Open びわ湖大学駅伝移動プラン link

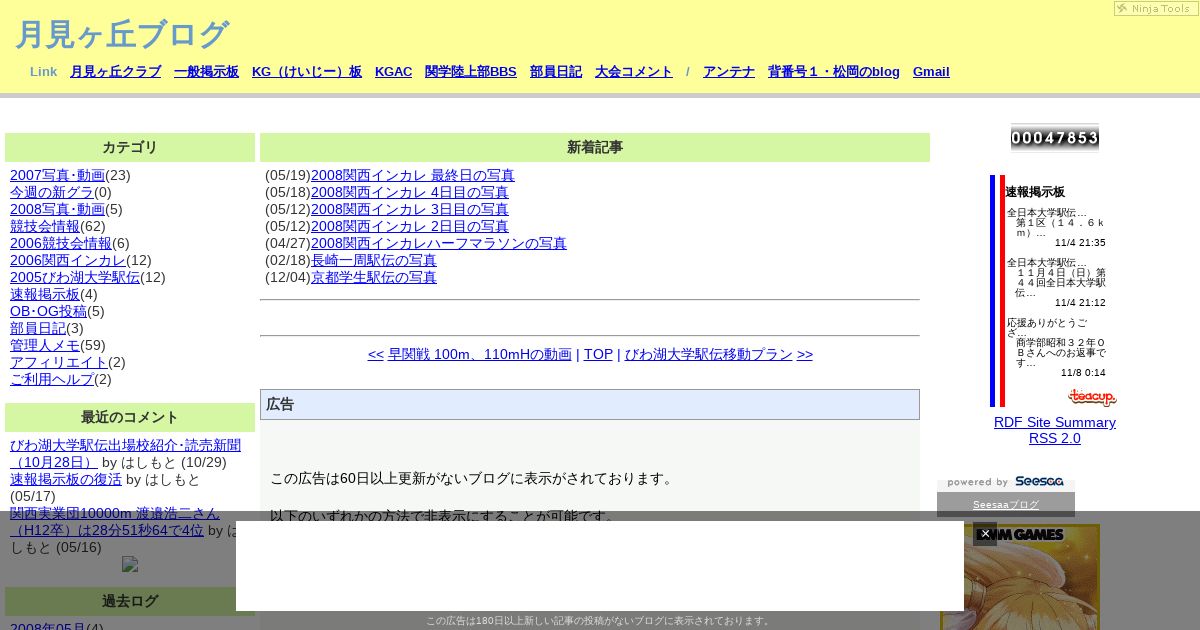709,354
